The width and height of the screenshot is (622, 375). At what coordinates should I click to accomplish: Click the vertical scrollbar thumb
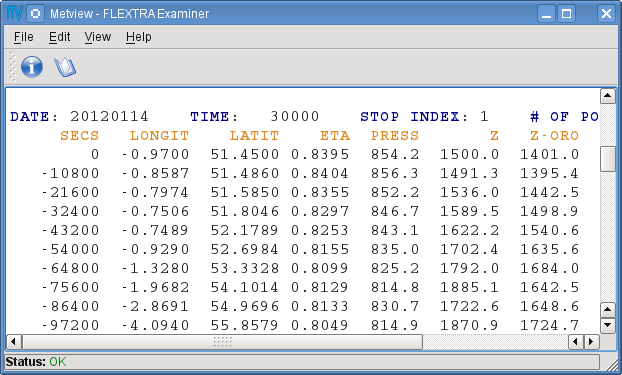pyautogui.click(x=607, y=159)
